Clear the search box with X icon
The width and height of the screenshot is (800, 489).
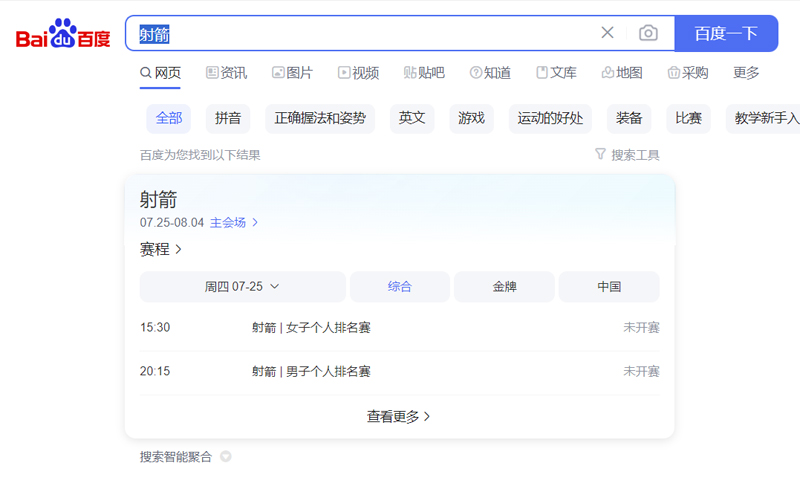coord(607,33)
